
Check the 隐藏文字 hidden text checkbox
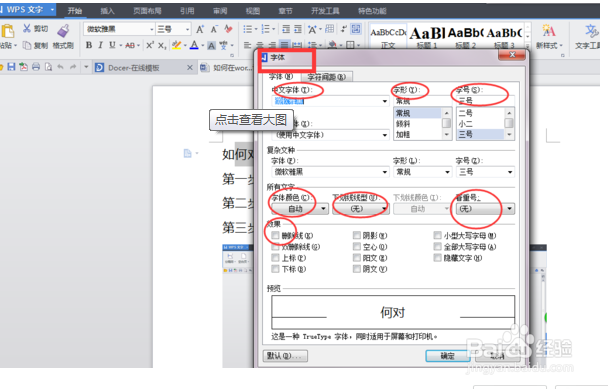[437, 258]
